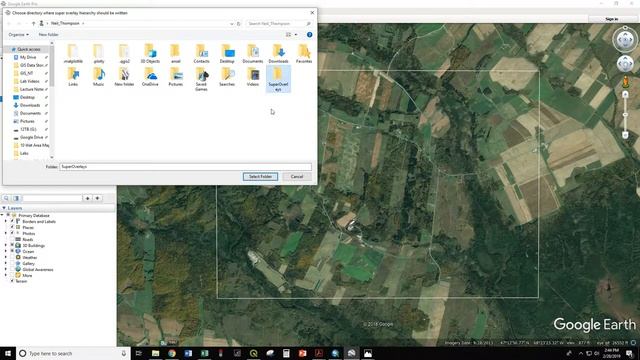Select Lab Videos in navigation pane
This screenshot has height=360, width=640.
tap(29, 81)
